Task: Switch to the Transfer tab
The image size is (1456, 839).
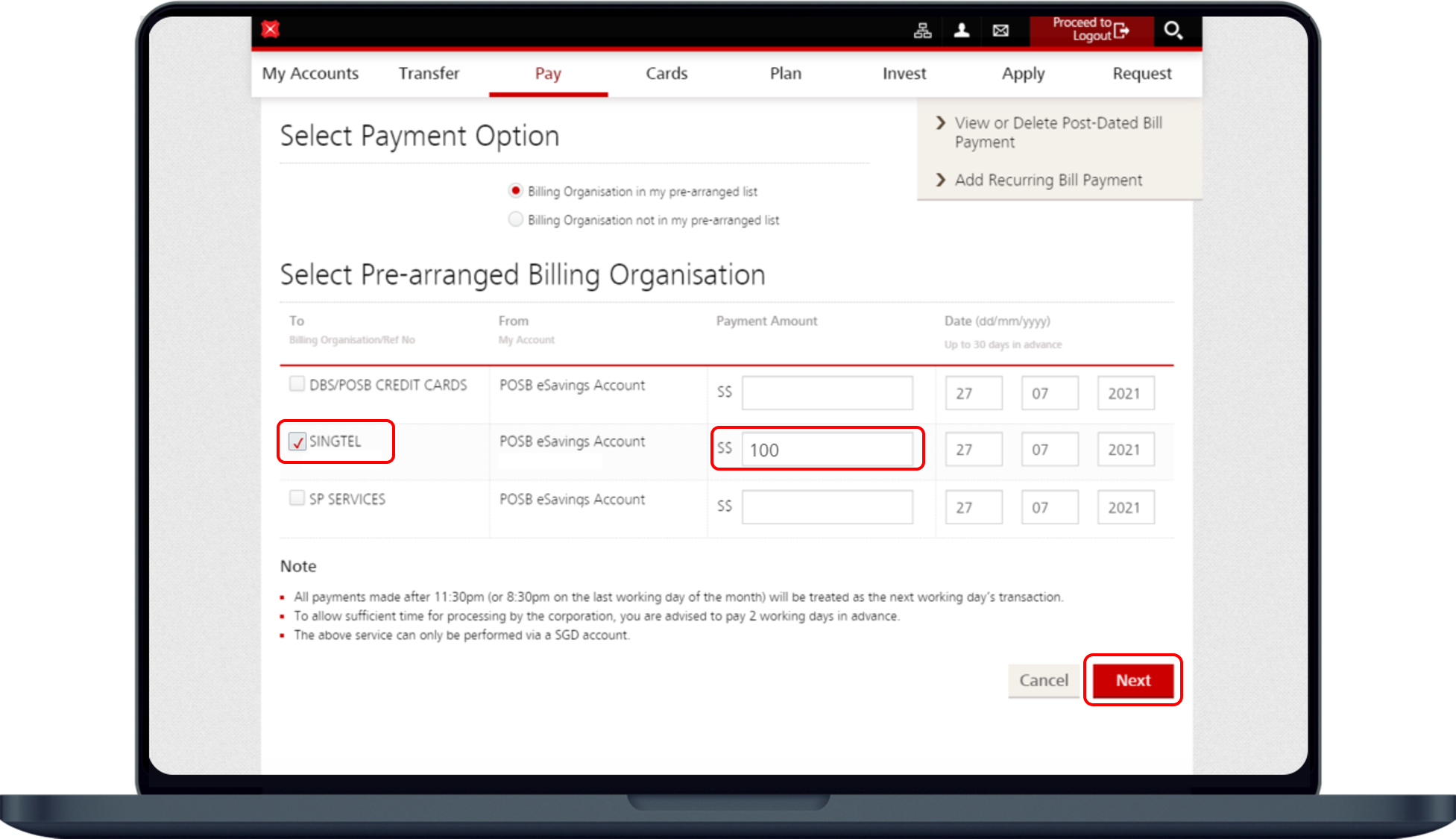Action: tap(429, 73)
